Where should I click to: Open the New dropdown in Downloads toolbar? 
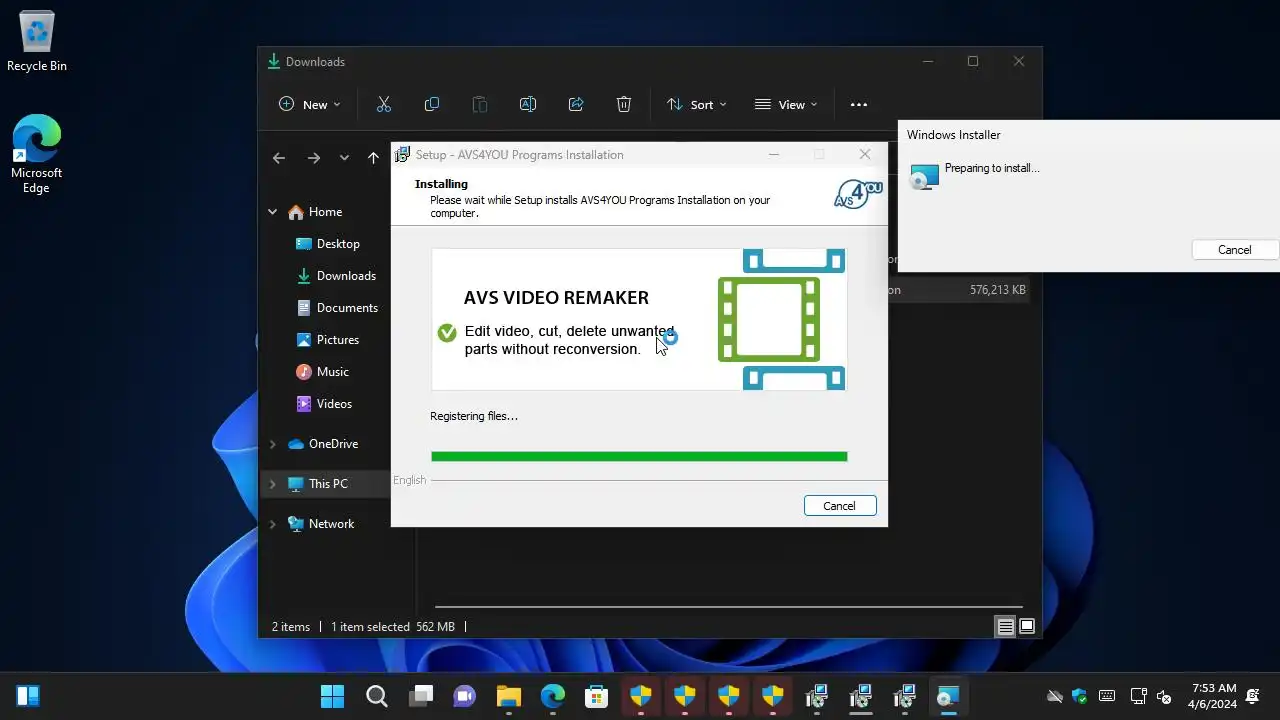[309, 104]
